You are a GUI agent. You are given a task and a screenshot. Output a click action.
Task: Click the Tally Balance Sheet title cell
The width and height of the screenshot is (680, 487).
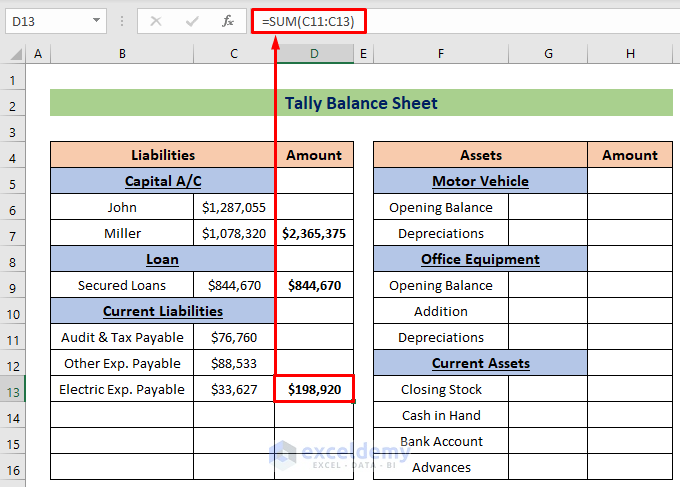point(361,103)
